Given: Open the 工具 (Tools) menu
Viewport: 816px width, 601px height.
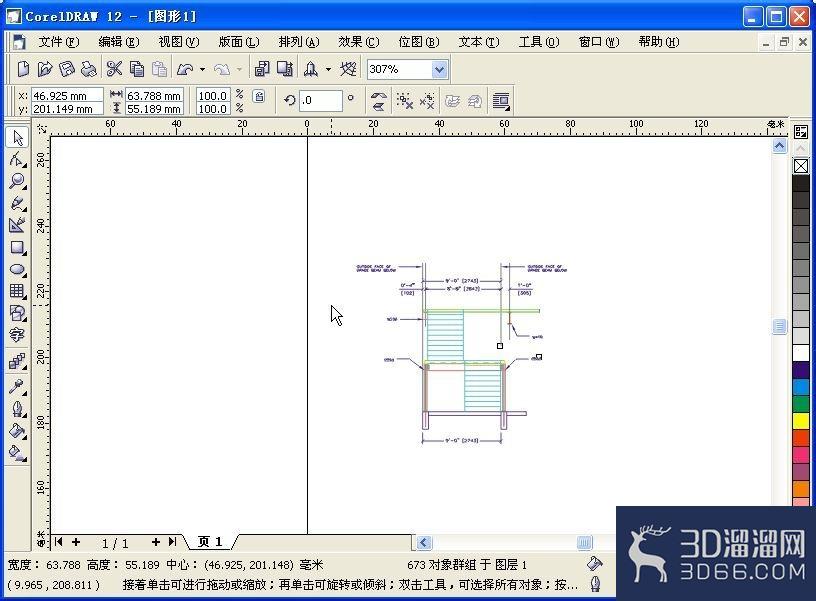Looking at the screenshot, I should [539, 42].
